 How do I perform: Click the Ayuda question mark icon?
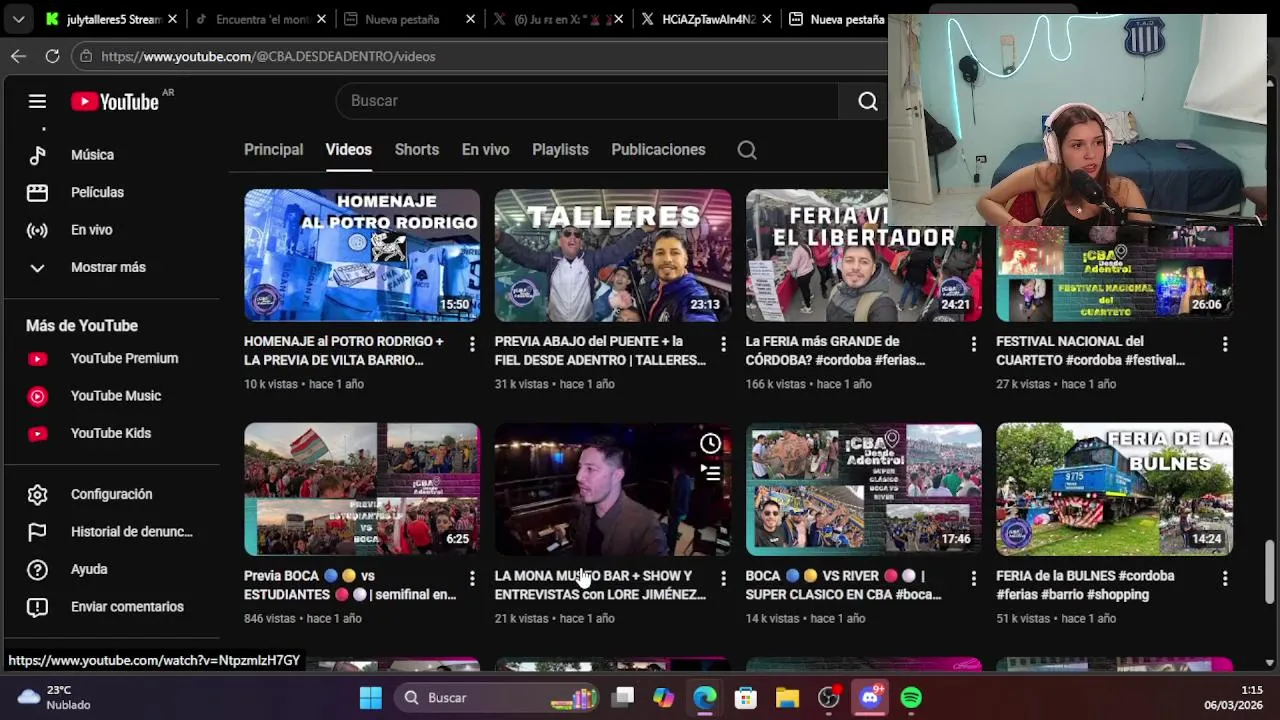[37, 569]
